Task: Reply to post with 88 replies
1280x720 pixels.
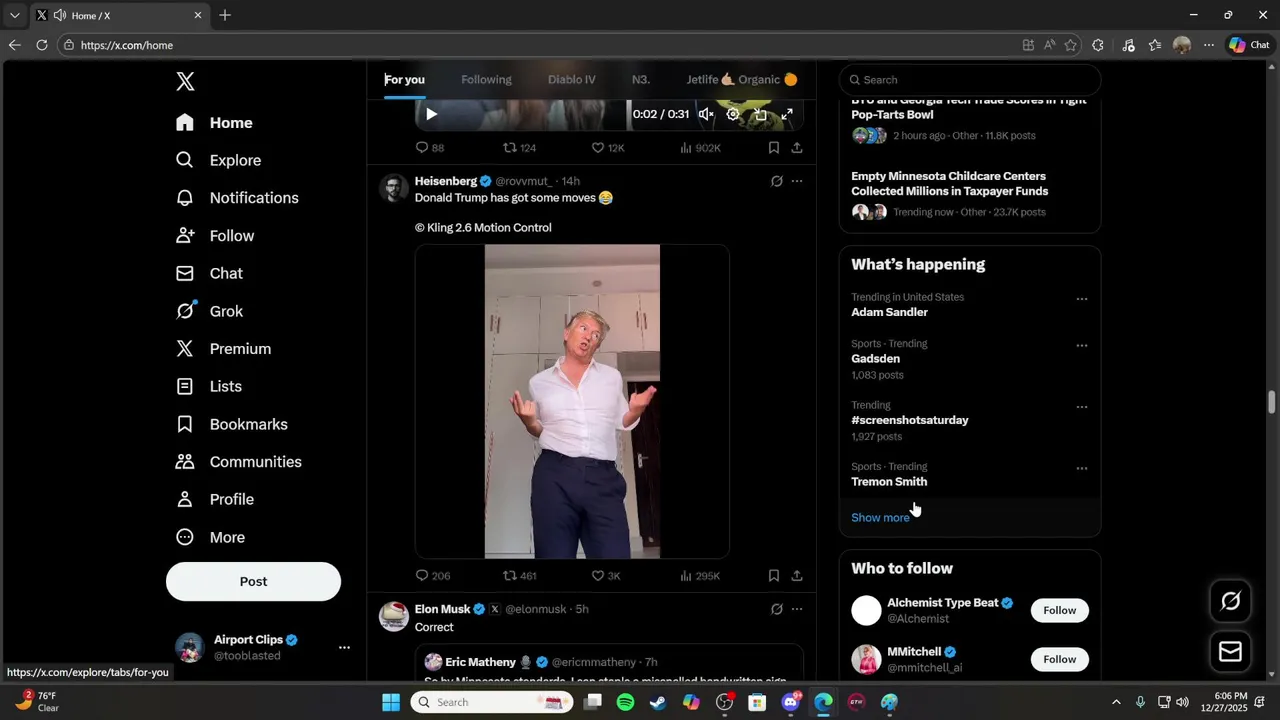Action: pyautogui.click(x=430, y=148)
